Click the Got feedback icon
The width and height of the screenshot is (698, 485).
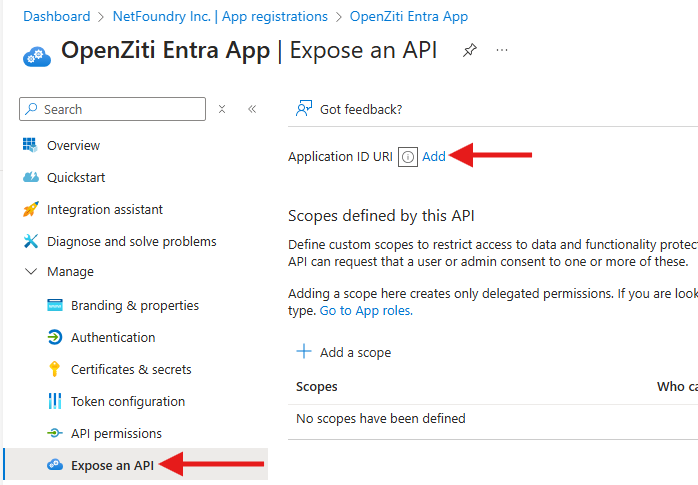[x=304, y=109]
